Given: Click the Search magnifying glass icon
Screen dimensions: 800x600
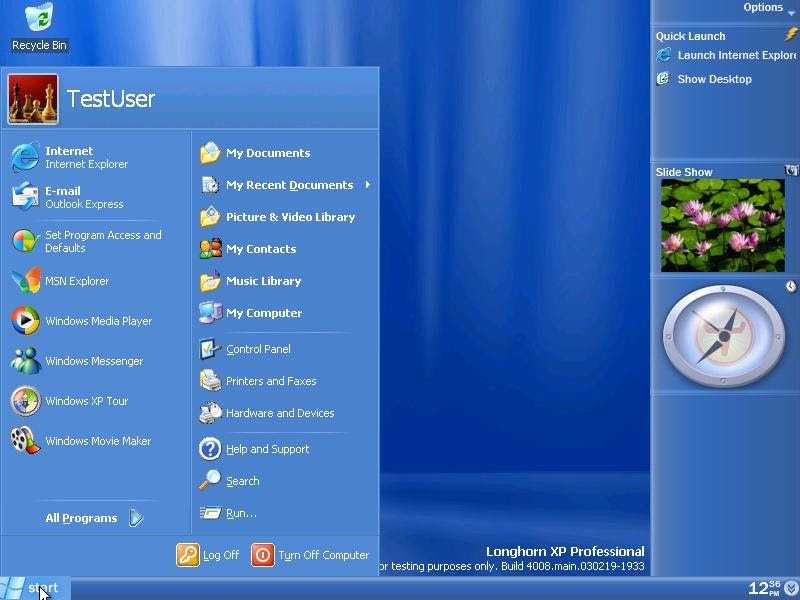Looking at the screenshot, I should [x=210, y=481].
